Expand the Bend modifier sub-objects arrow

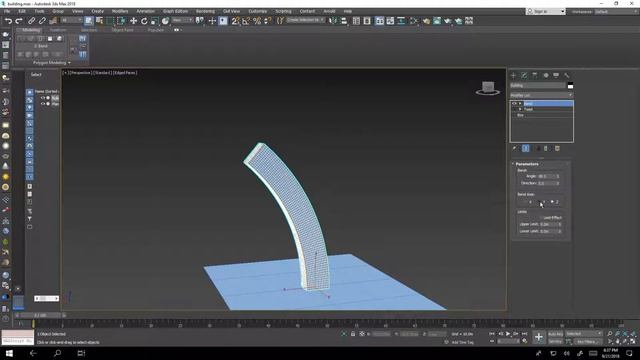pyautogui.click(x=520, y=104)
